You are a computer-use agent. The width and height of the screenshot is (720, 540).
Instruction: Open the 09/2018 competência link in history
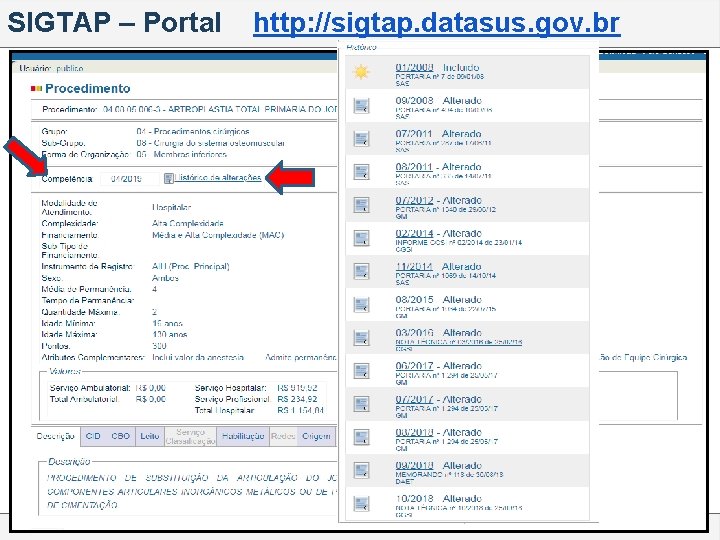414,465
